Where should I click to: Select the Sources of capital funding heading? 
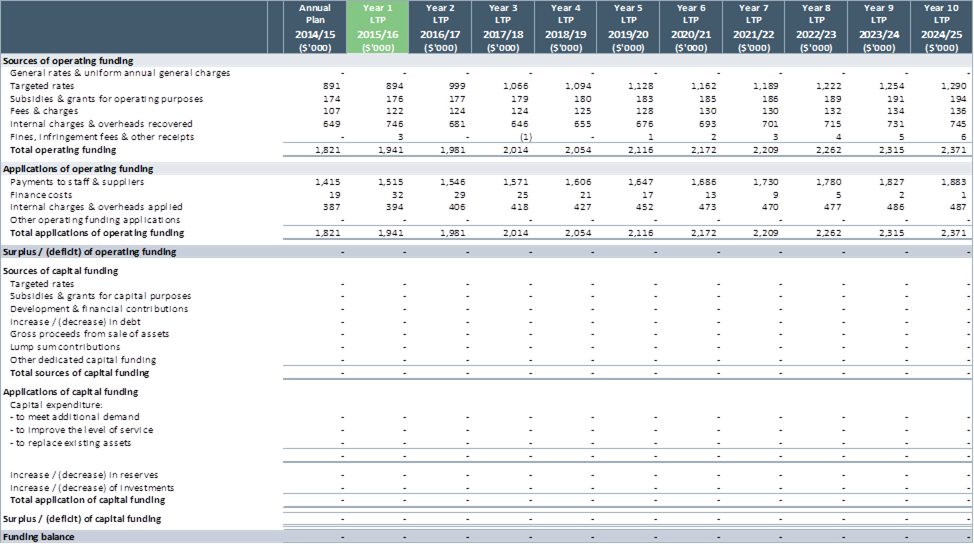[60, 271]
